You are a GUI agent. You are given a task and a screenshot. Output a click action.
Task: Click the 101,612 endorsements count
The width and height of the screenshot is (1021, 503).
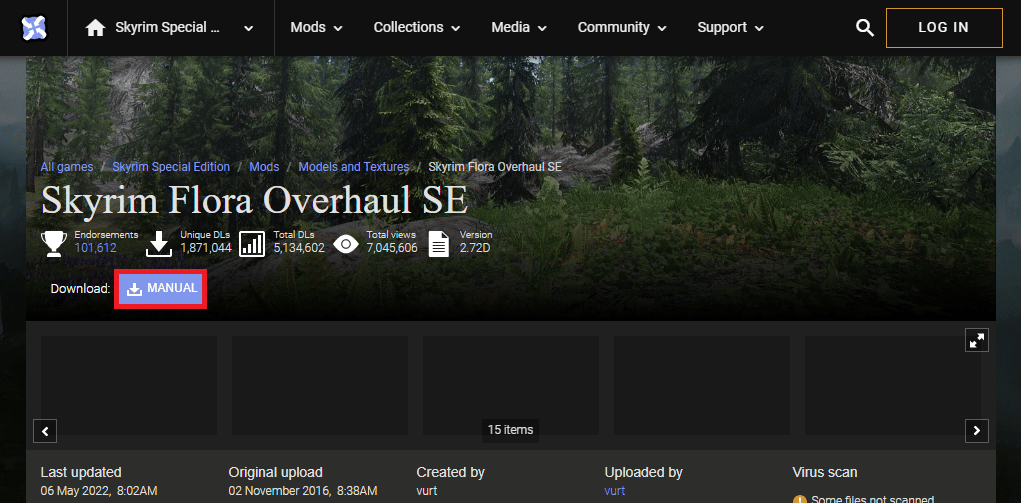tap(96, 248)
